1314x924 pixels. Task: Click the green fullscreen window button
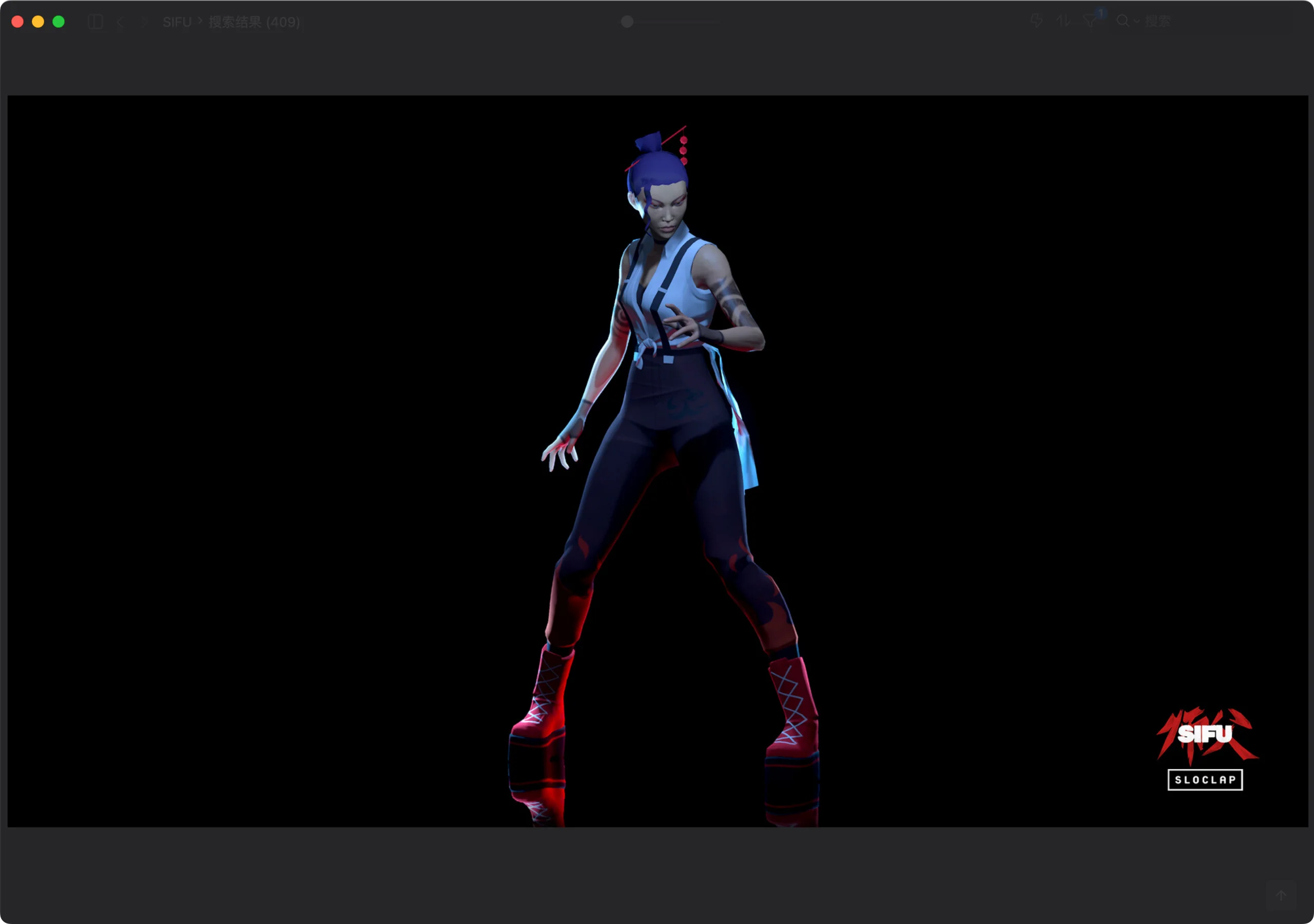[x=59, y=22]
